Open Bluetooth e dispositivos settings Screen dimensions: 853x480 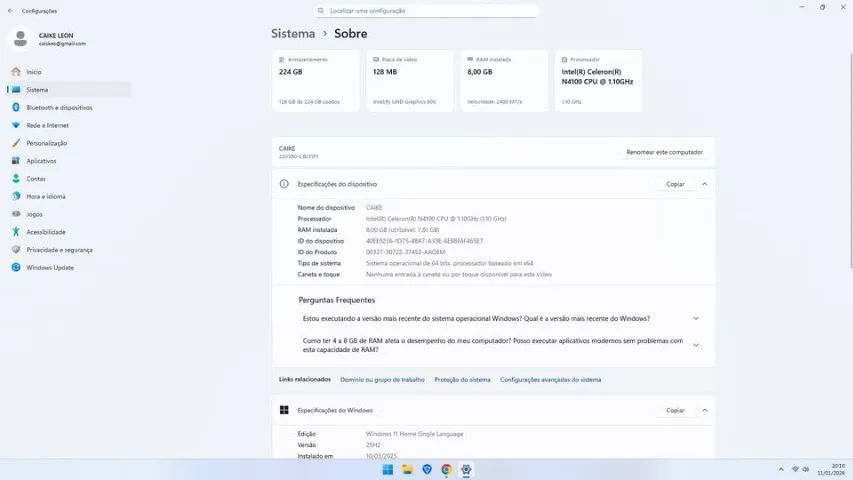click(x=58, y=107)
